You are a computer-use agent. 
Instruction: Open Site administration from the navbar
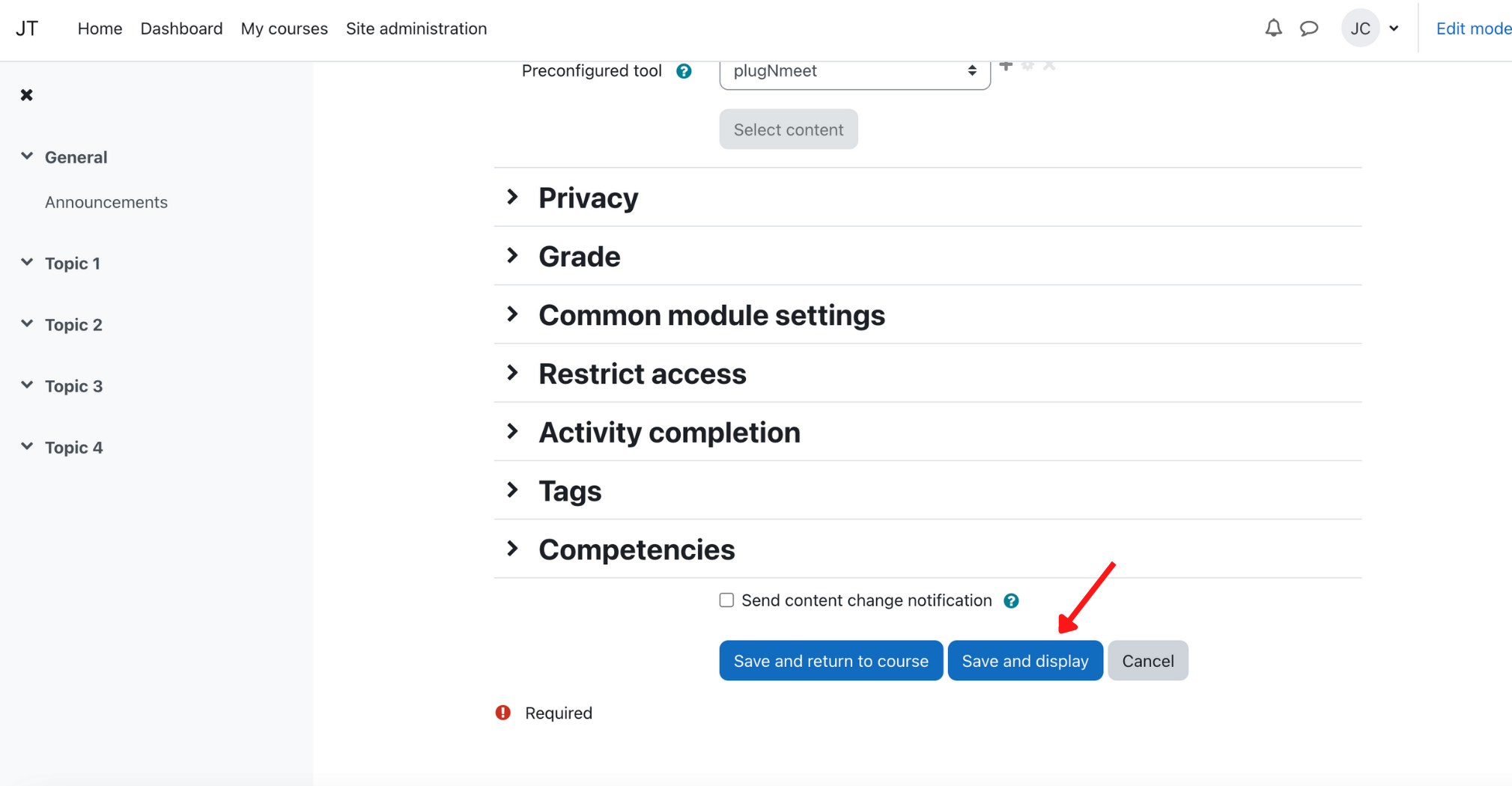tap(416, 28)
